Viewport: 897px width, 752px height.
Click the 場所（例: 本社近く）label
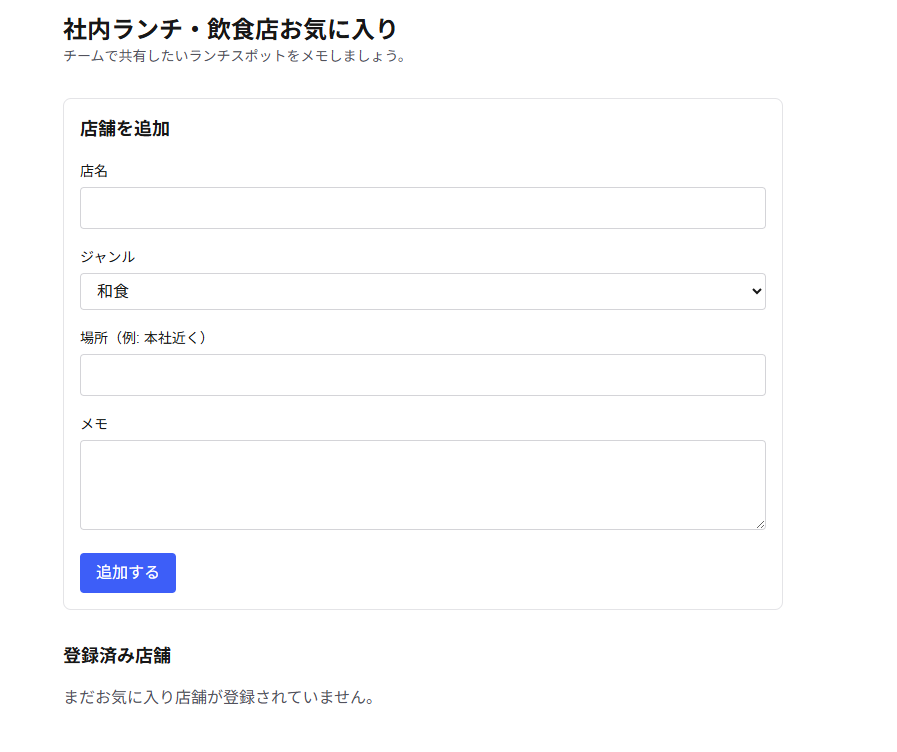coord(144,338)
